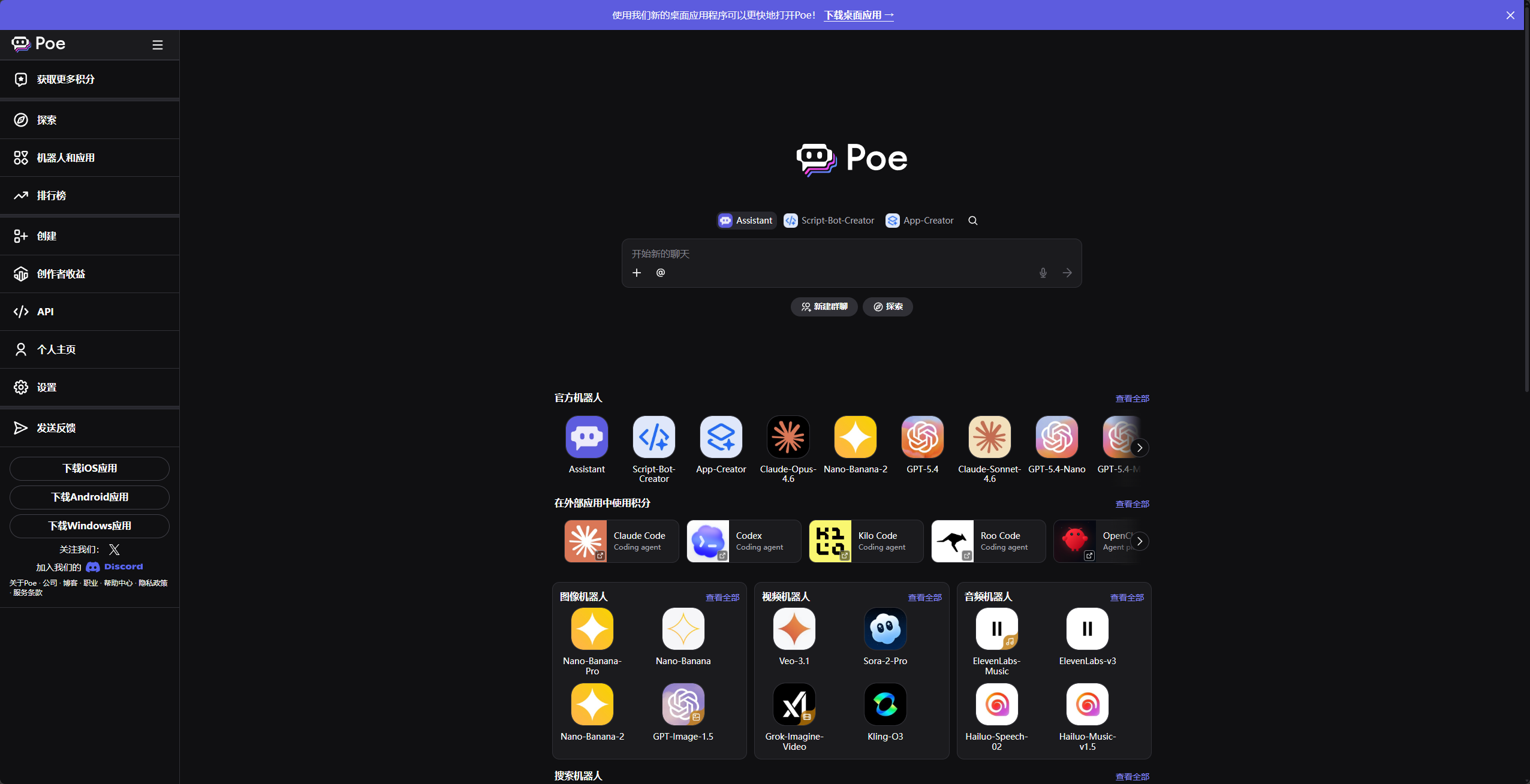The width and height of the screenshot is (1530, 784).
Task: Open the Claude-Opus-4.6 bot icon
Action: tap(788, 437)
